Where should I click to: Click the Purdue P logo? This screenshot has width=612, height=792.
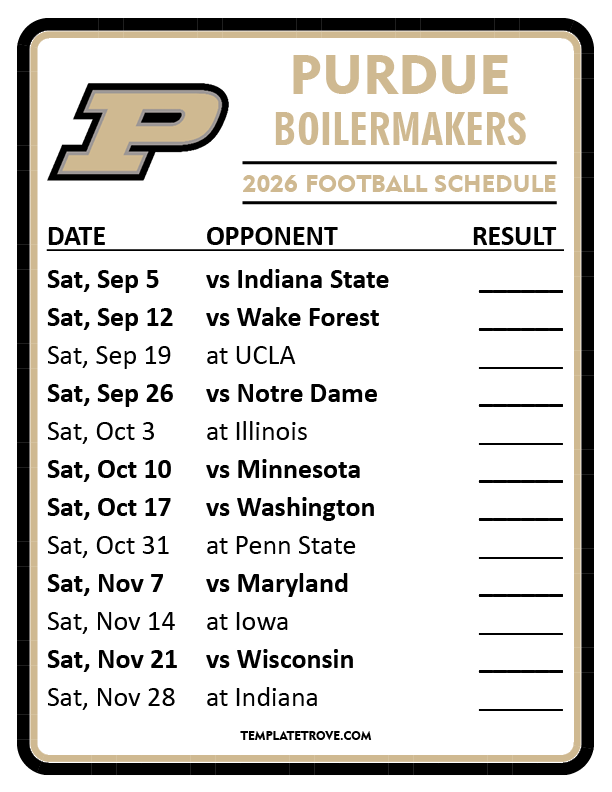click(140, 130)
